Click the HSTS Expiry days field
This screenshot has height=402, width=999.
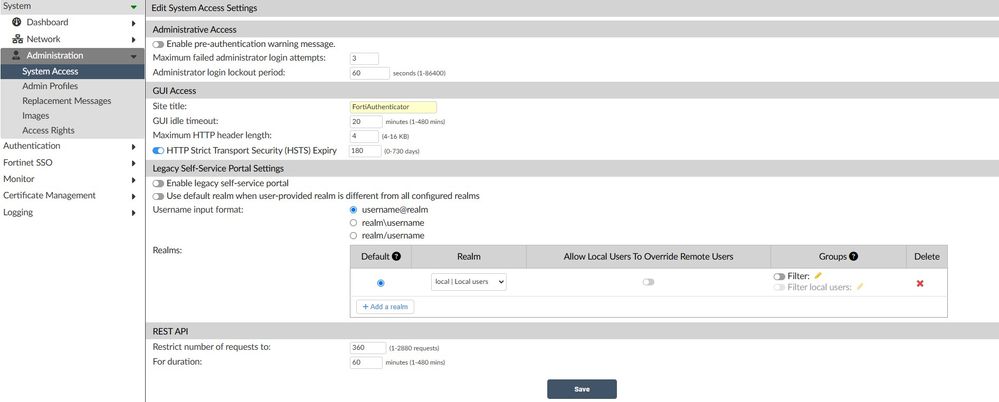coord(364,151)
